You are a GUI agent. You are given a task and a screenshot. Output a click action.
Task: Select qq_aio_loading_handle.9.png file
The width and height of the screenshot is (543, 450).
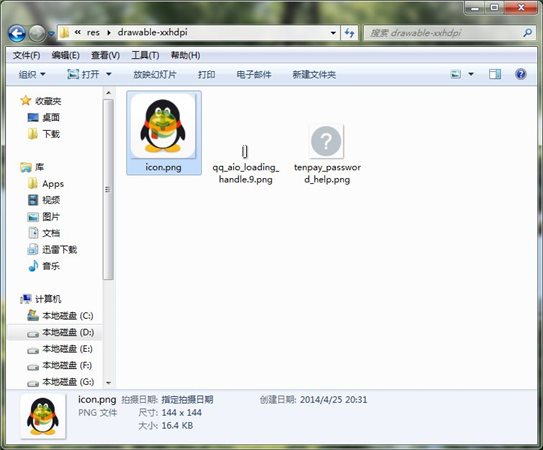pos(246,165)
